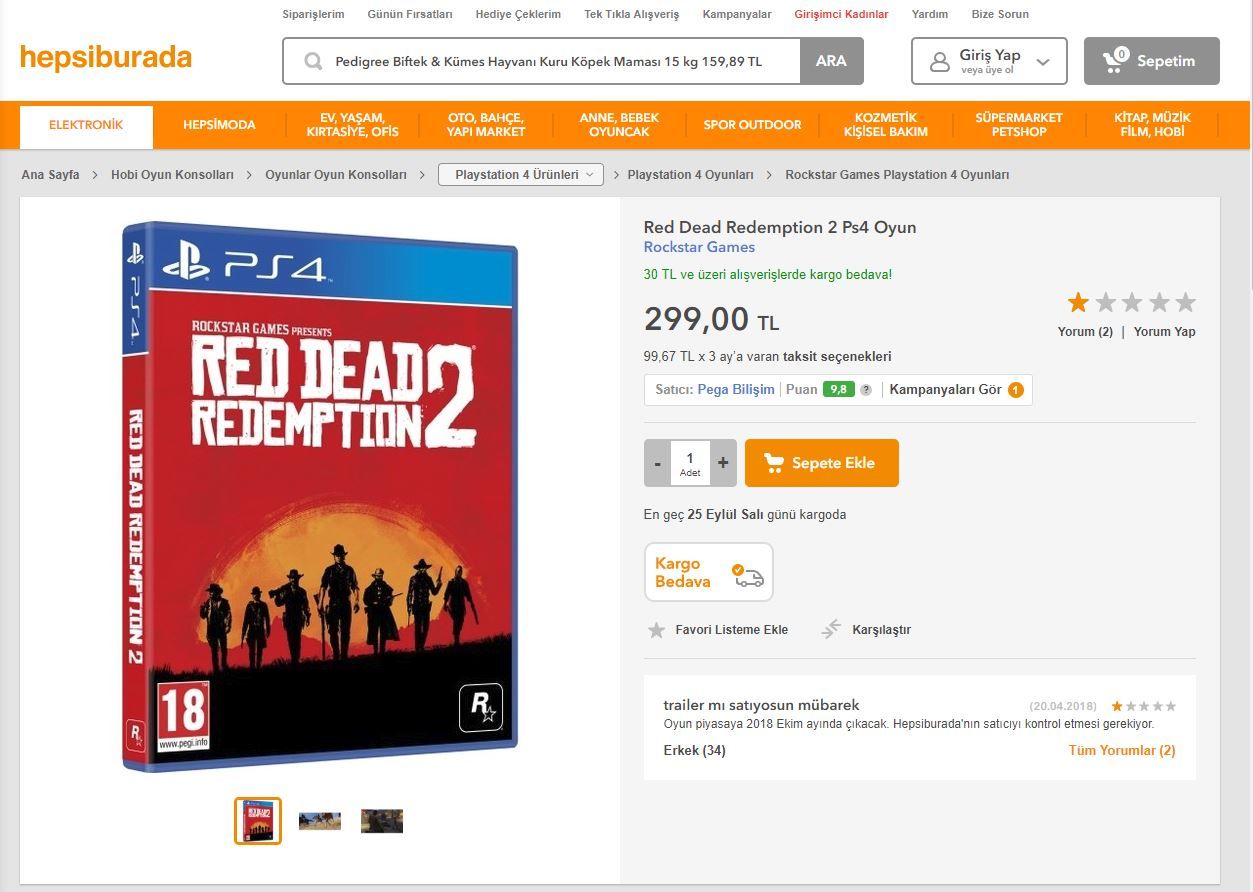Open Tüm Yorumlar to see all reviews
1253x892 pixels.
pyautogui.click(x=1121, y=750)
